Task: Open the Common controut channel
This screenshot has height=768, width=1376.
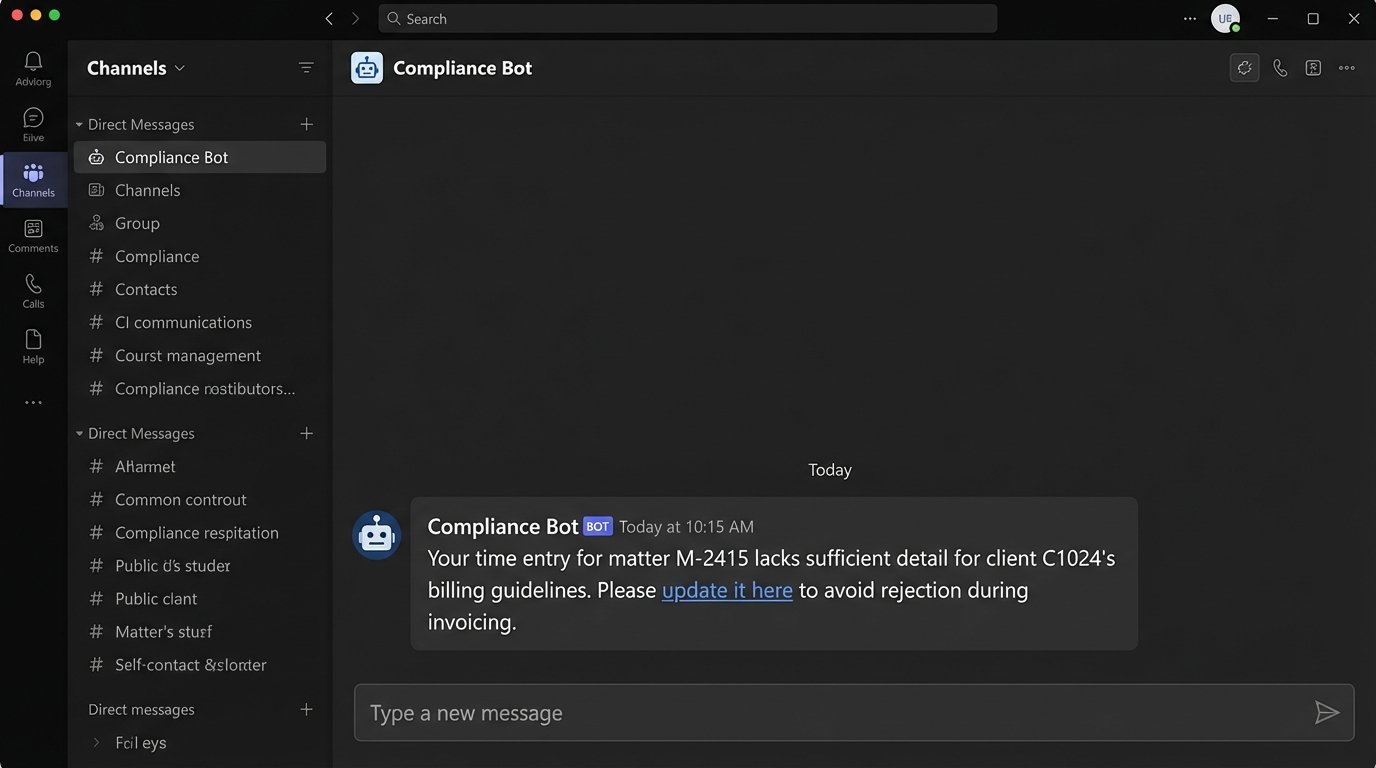Action: tap(180, 499)
